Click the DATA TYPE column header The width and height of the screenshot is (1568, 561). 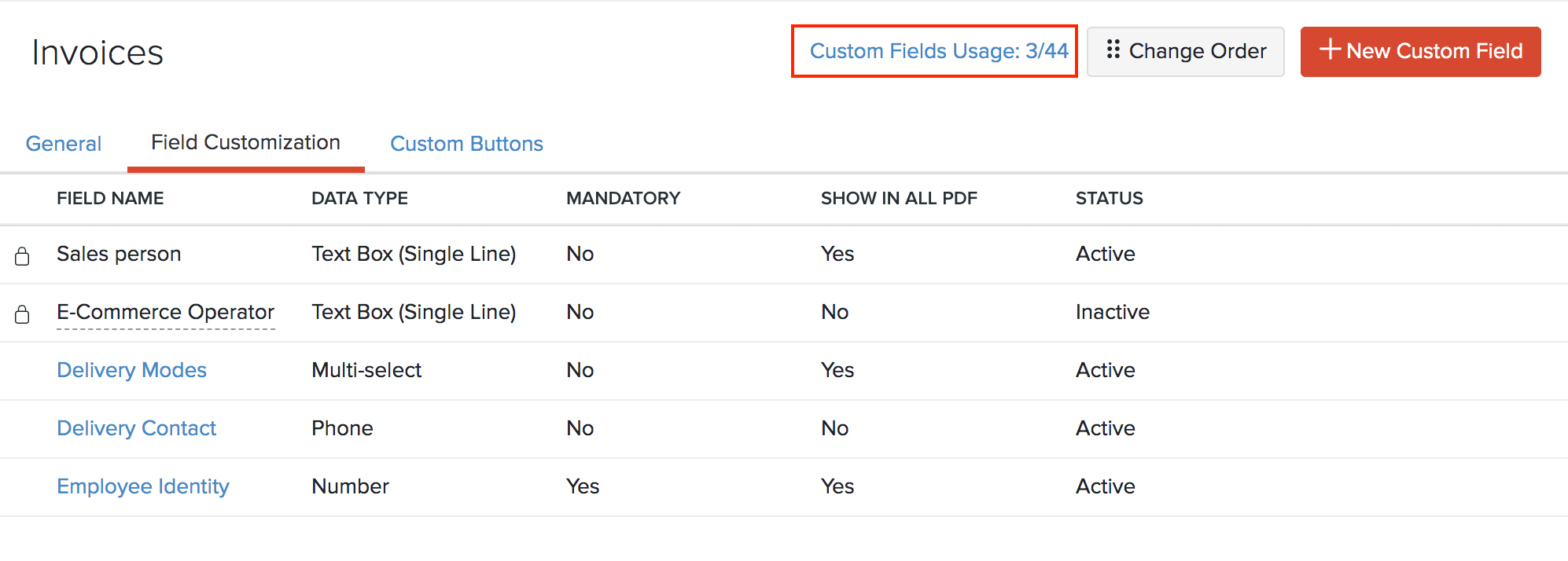pos(359,198)
